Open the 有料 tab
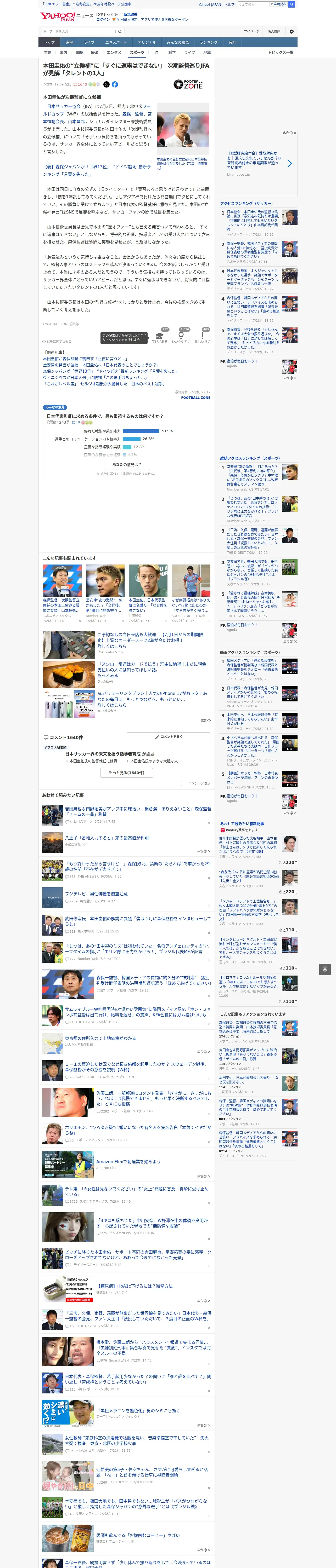336x1568 pixels. [x=232, y=43]
